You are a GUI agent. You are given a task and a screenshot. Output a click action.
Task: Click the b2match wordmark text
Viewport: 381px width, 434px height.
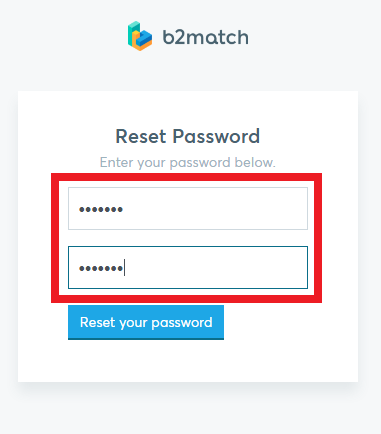[205, 37]
